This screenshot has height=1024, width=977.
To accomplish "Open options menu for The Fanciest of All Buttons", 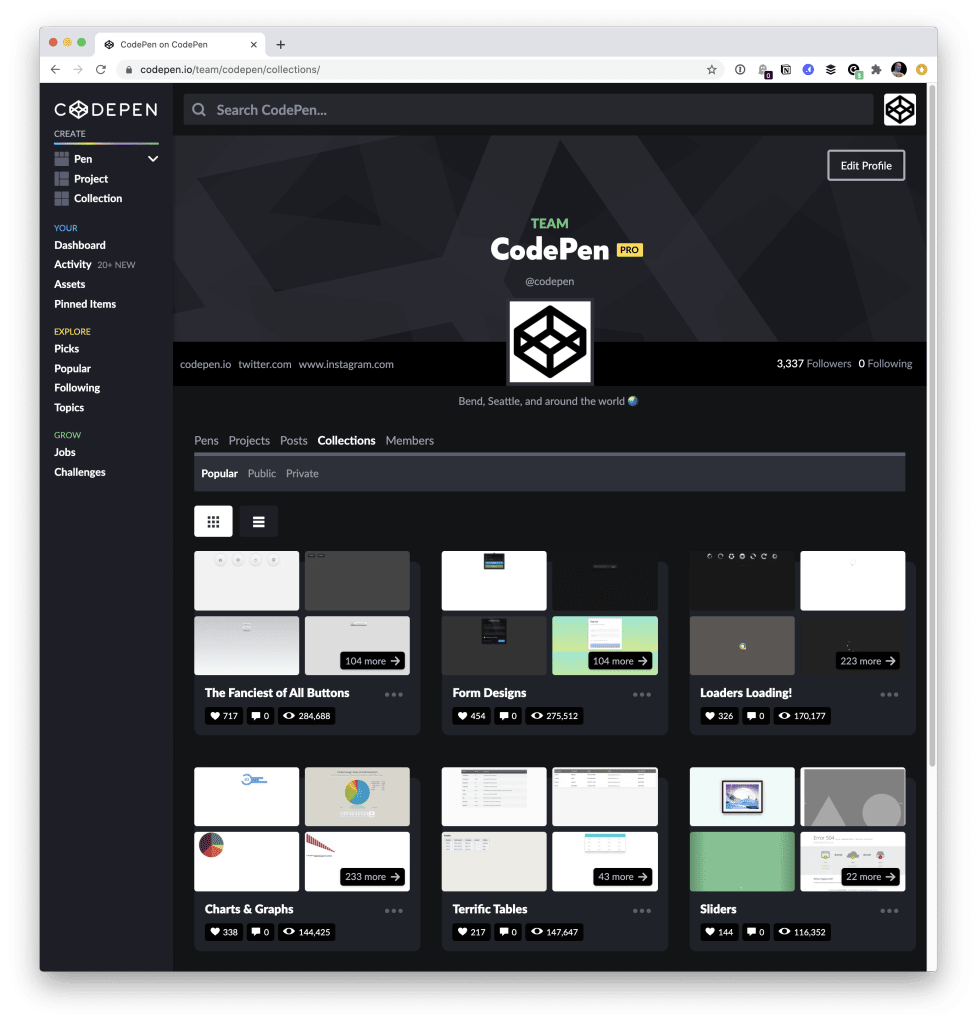I will (394, 694).
